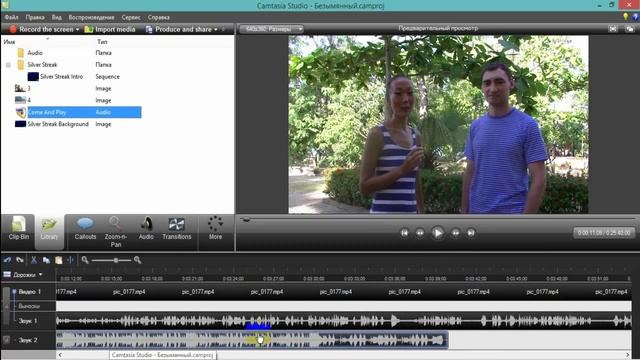Viewport: 640px width, 360px height.
Task: Select the Выноски callout track label
Action: (29, 306)
